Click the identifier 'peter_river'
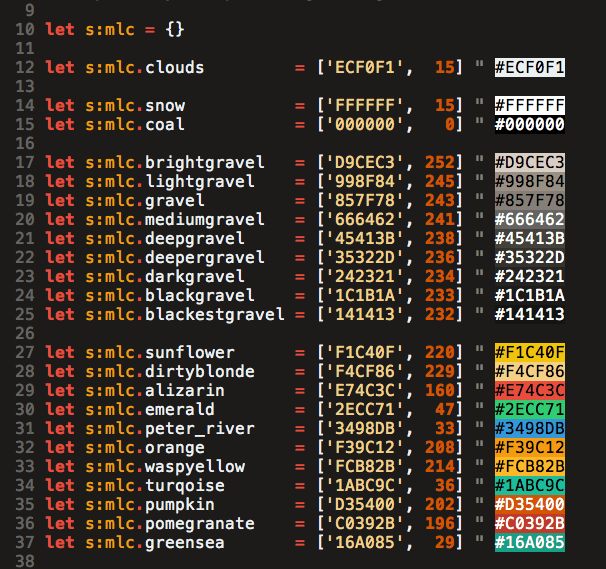Image resolution: width=606 pixels, height=569 pixels. [x=200, y=428]
